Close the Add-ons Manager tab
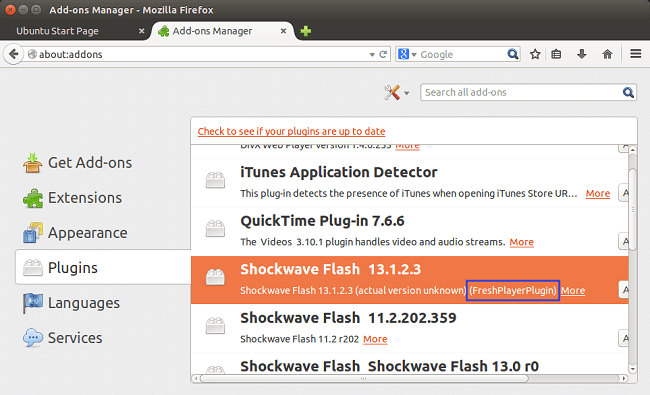The height and width of the screenshot is (395, 650). (283, 31)
